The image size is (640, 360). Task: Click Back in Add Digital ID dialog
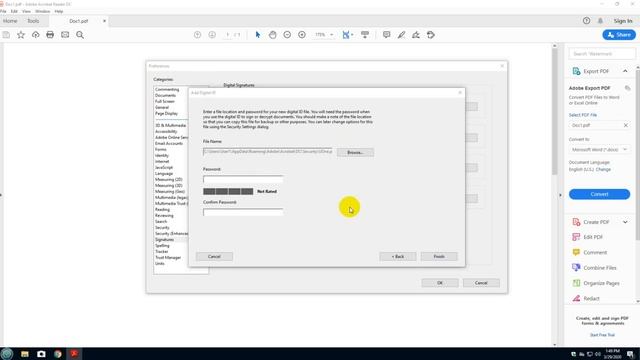tap(398, 256)
